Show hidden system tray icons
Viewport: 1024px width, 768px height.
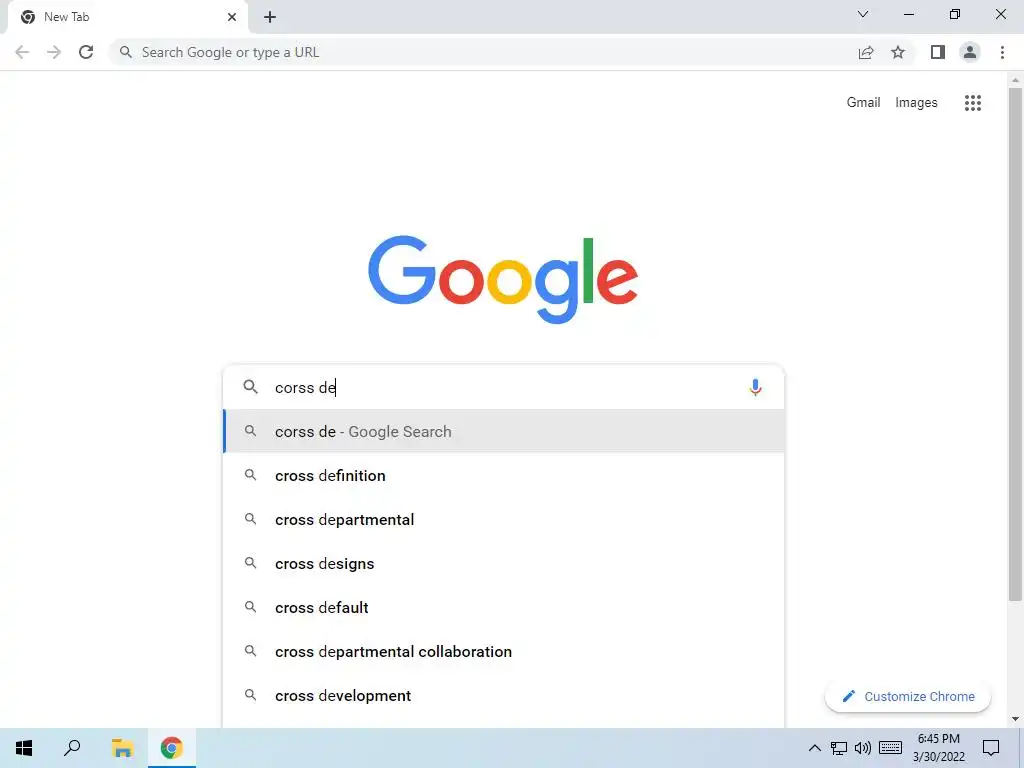(814, 748)
